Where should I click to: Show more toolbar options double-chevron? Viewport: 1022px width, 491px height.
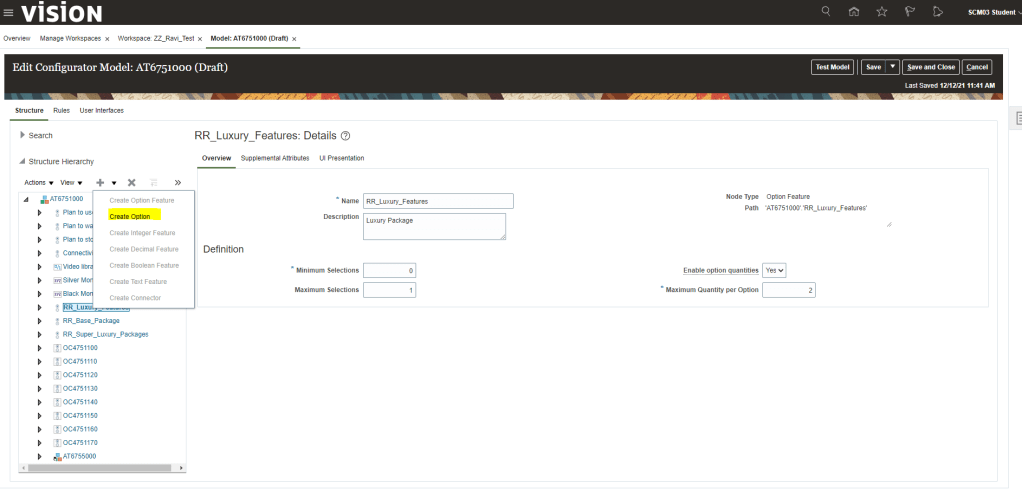click(178, 183)
